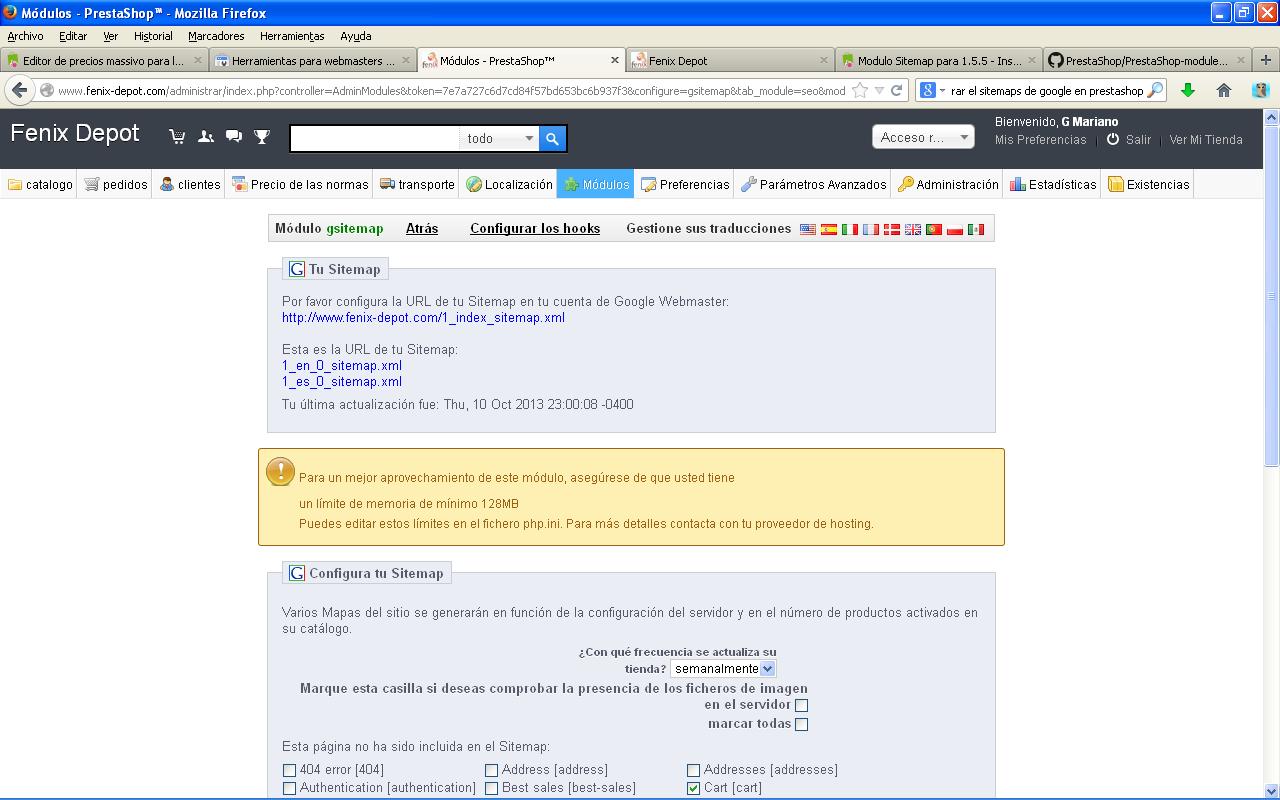Click 'Configurar los hooks' link
Viewport: 1280px width, 800px height.
click(535, 228)
